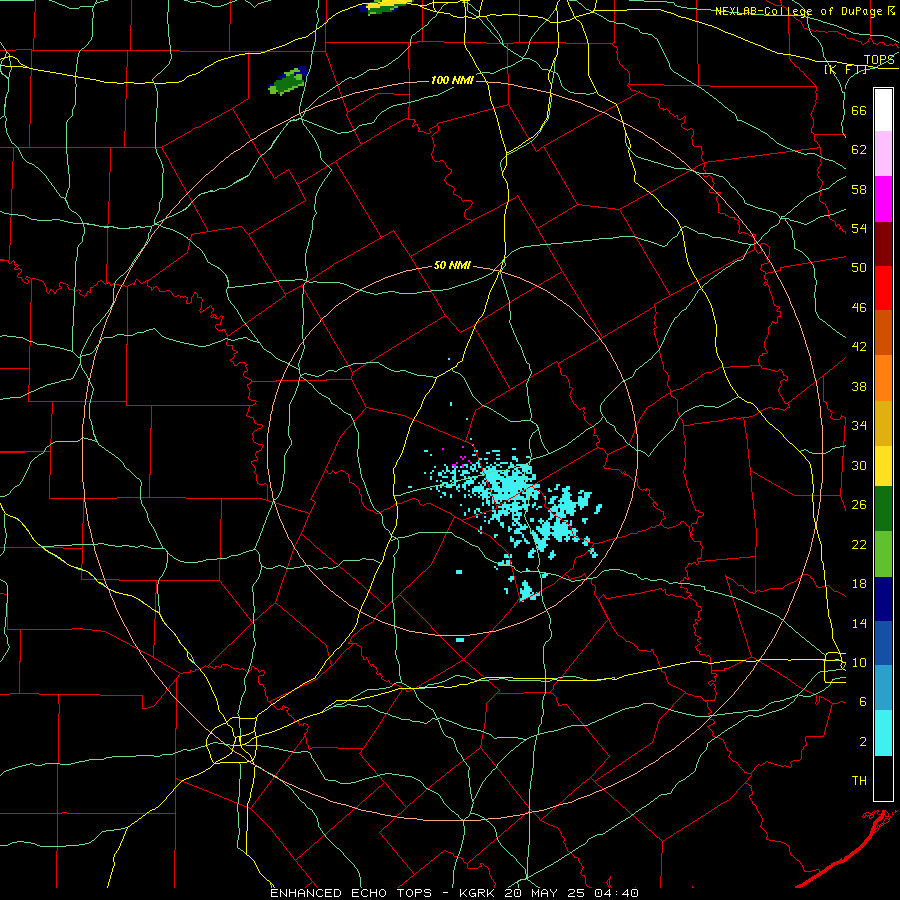900x900 pixels.
Task: Click the "14" legend value
Action: 859,623
